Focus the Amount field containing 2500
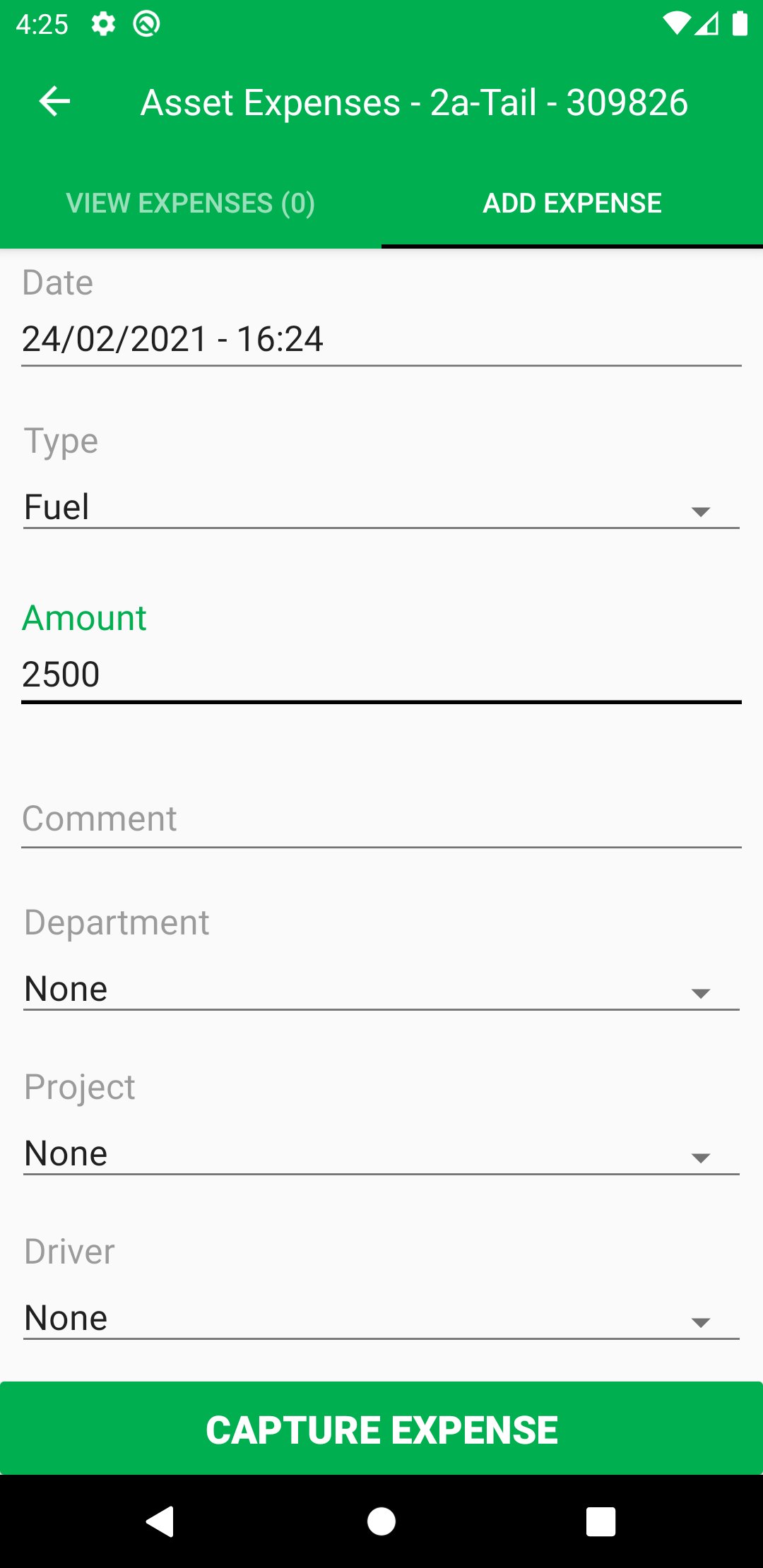Image resolution: width=763 pixels, height=1568 pixels. tap(381, 675)
